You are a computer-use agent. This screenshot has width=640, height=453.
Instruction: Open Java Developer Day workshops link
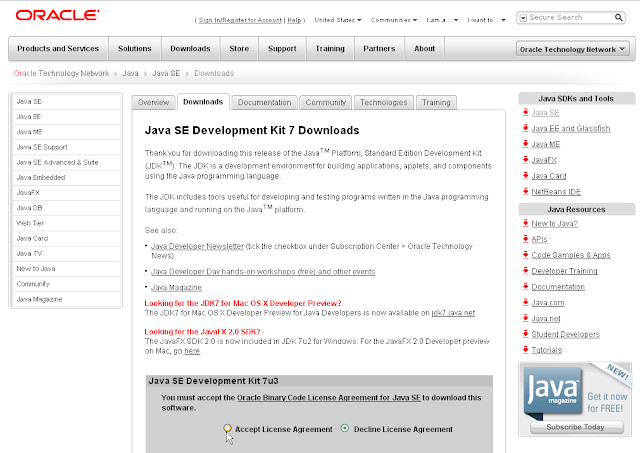click(263, 271)
